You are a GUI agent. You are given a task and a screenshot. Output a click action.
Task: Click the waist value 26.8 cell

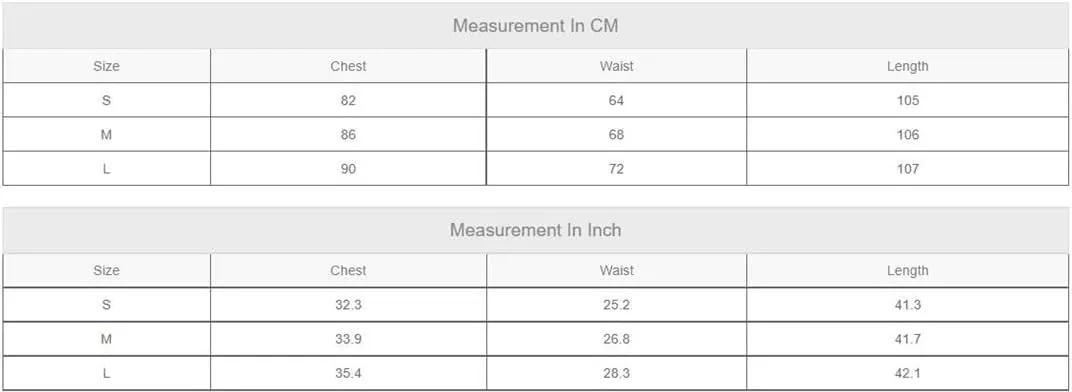616,339
